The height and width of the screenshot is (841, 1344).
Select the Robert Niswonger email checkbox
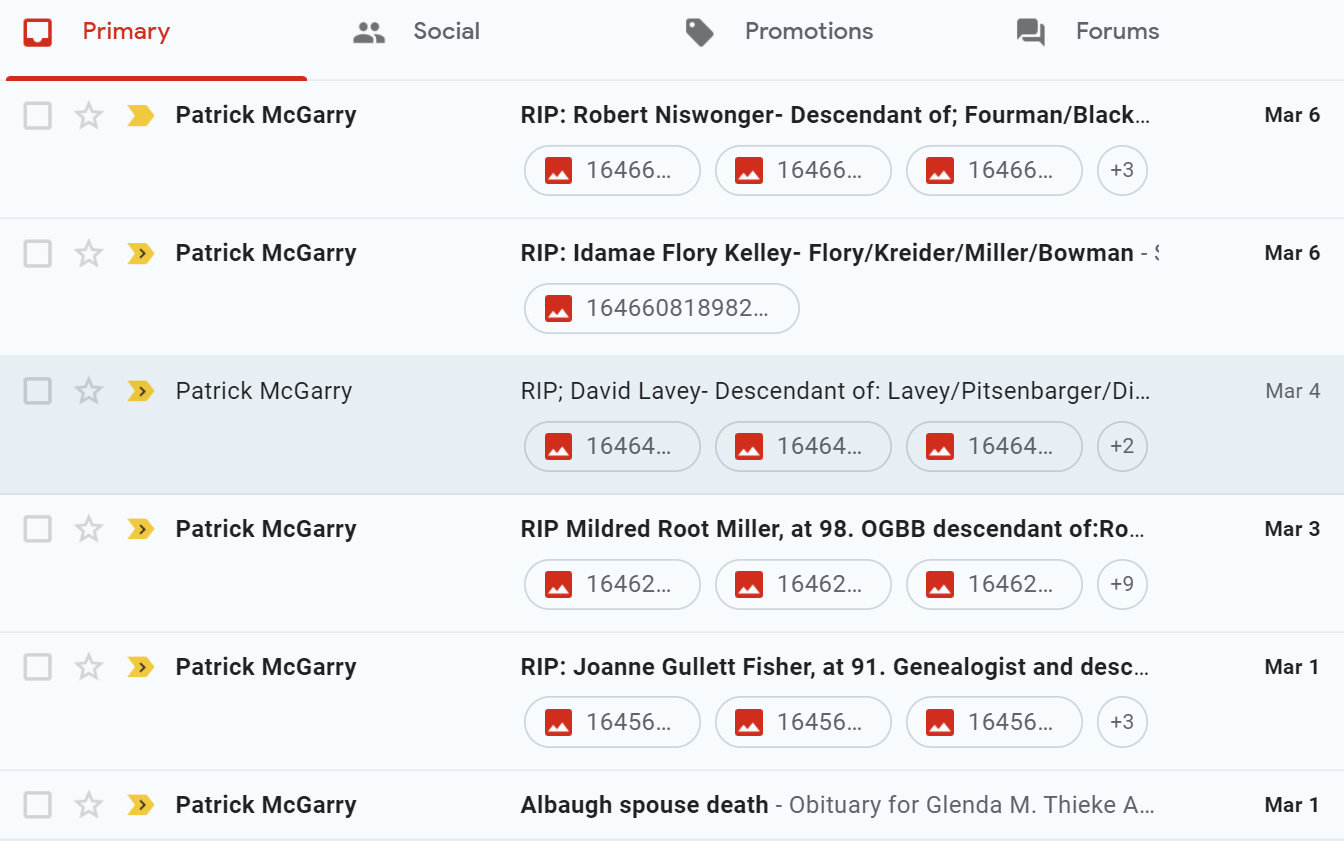[x=38, y=116]
